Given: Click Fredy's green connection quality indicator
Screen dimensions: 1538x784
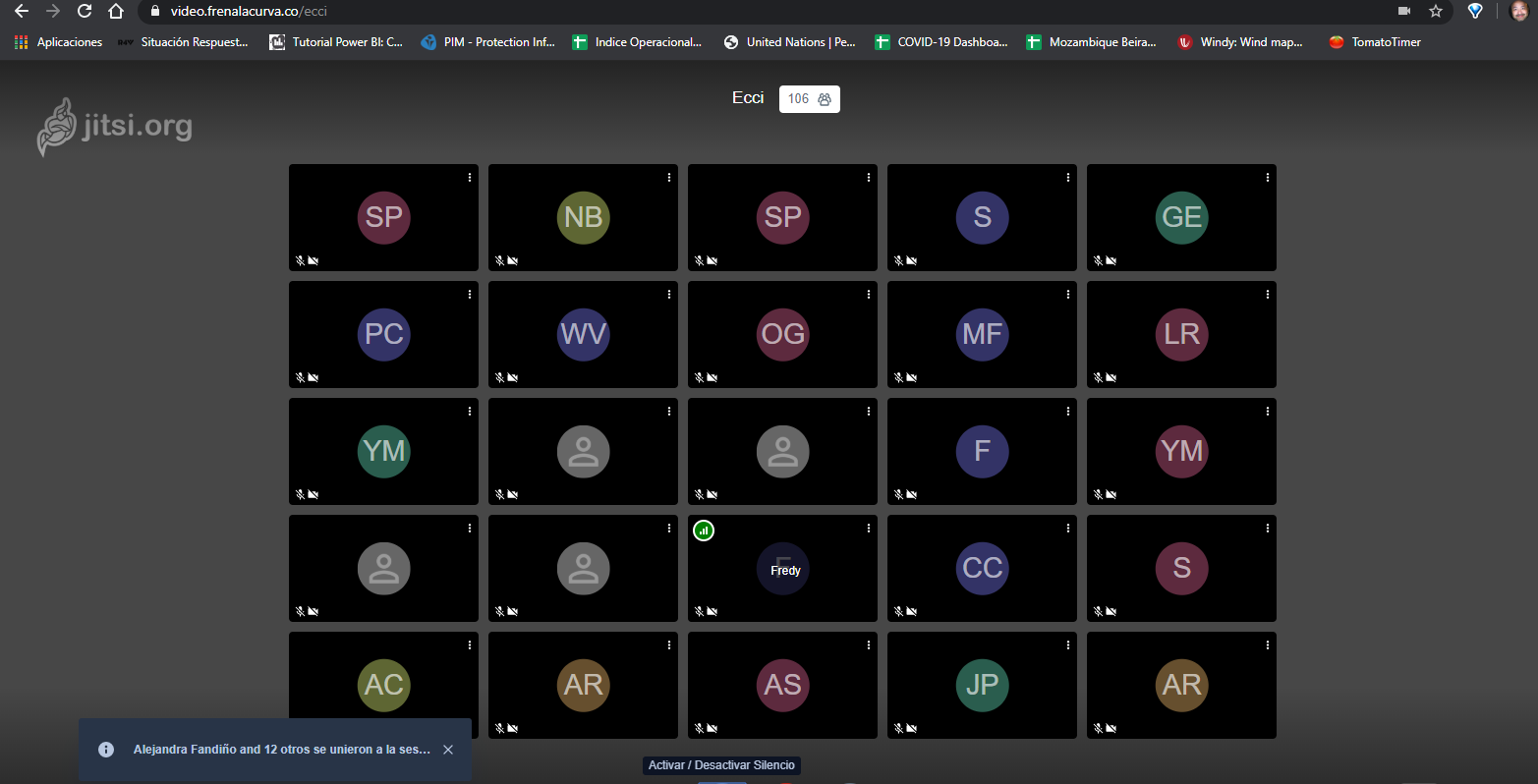Looking at the screenshot, I should click(704, 531).
